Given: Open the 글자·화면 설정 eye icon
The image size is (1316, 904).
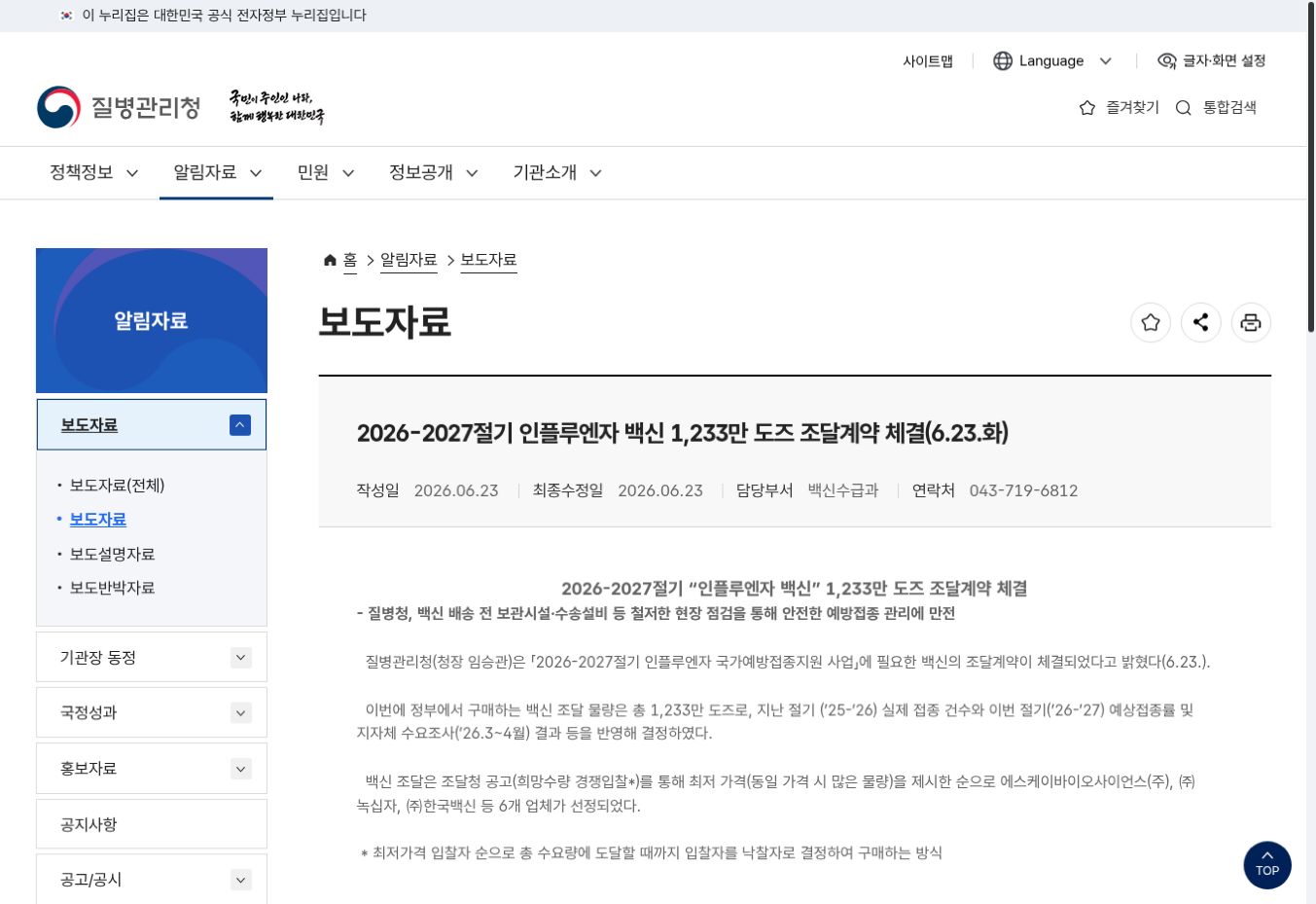Looking at the screenshot, I should [1167, 61].
